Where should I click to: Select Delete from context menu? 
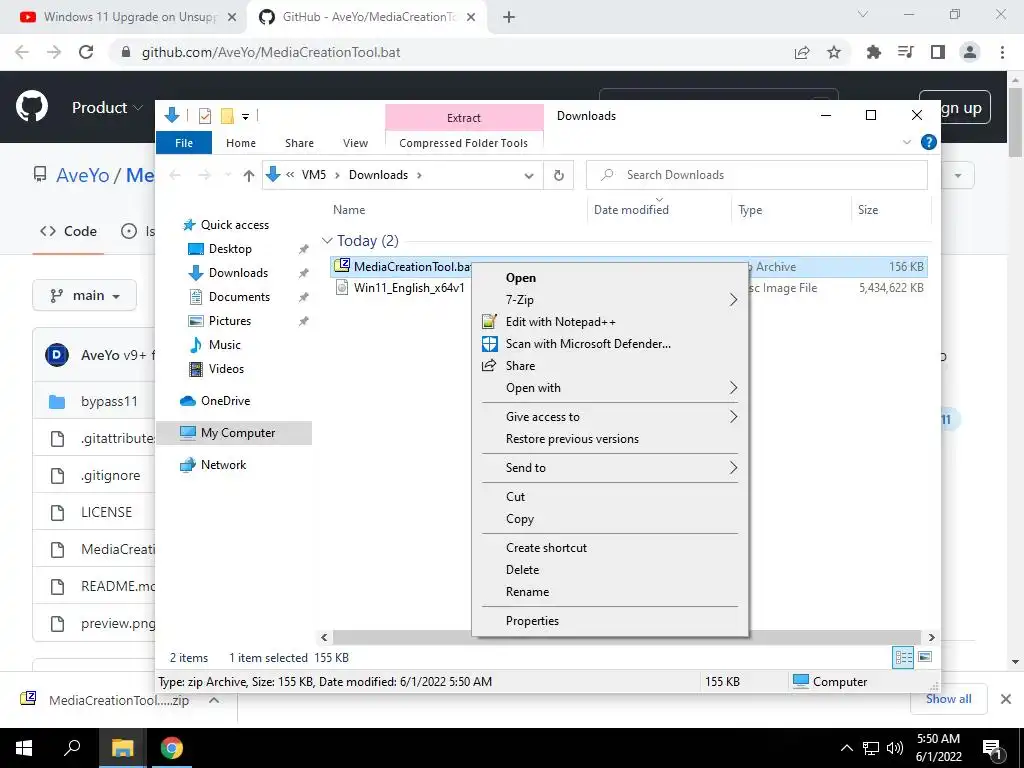610,570
